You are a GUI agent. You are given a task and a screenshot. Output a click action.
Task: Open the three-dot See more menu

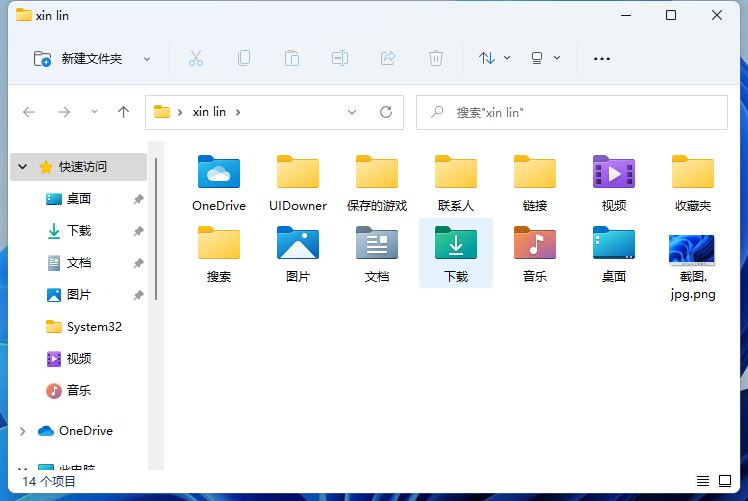[x=602, y=58]
